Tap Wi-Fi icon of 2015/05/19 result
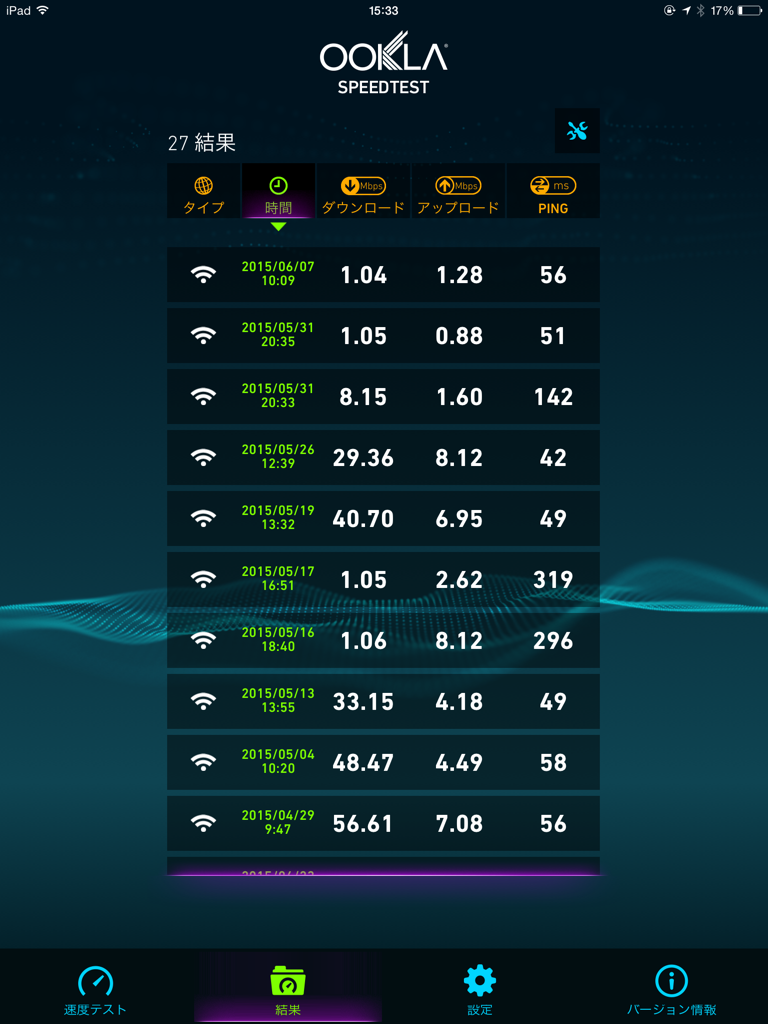 204,519
